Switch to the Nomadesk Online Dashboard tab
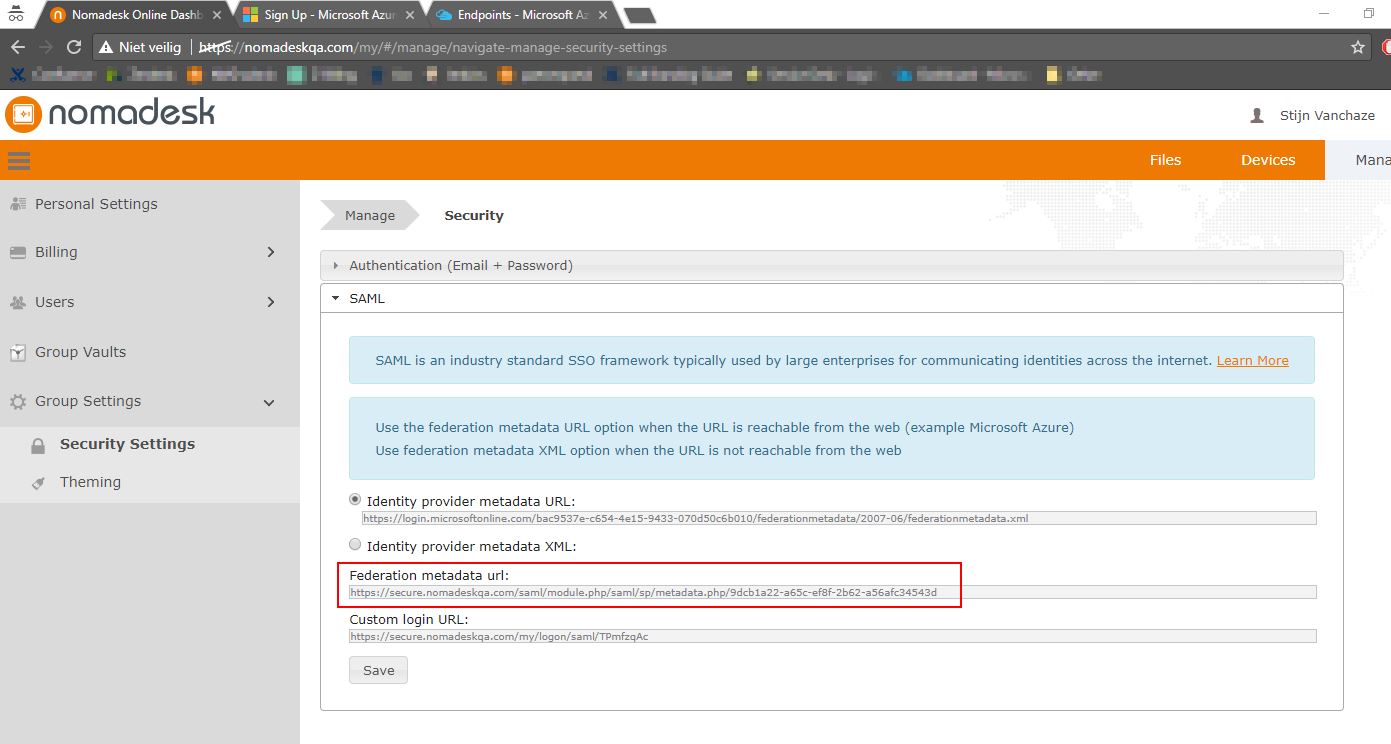The height and width of the screenshot is (744, 1391). [x=134, y=15]
